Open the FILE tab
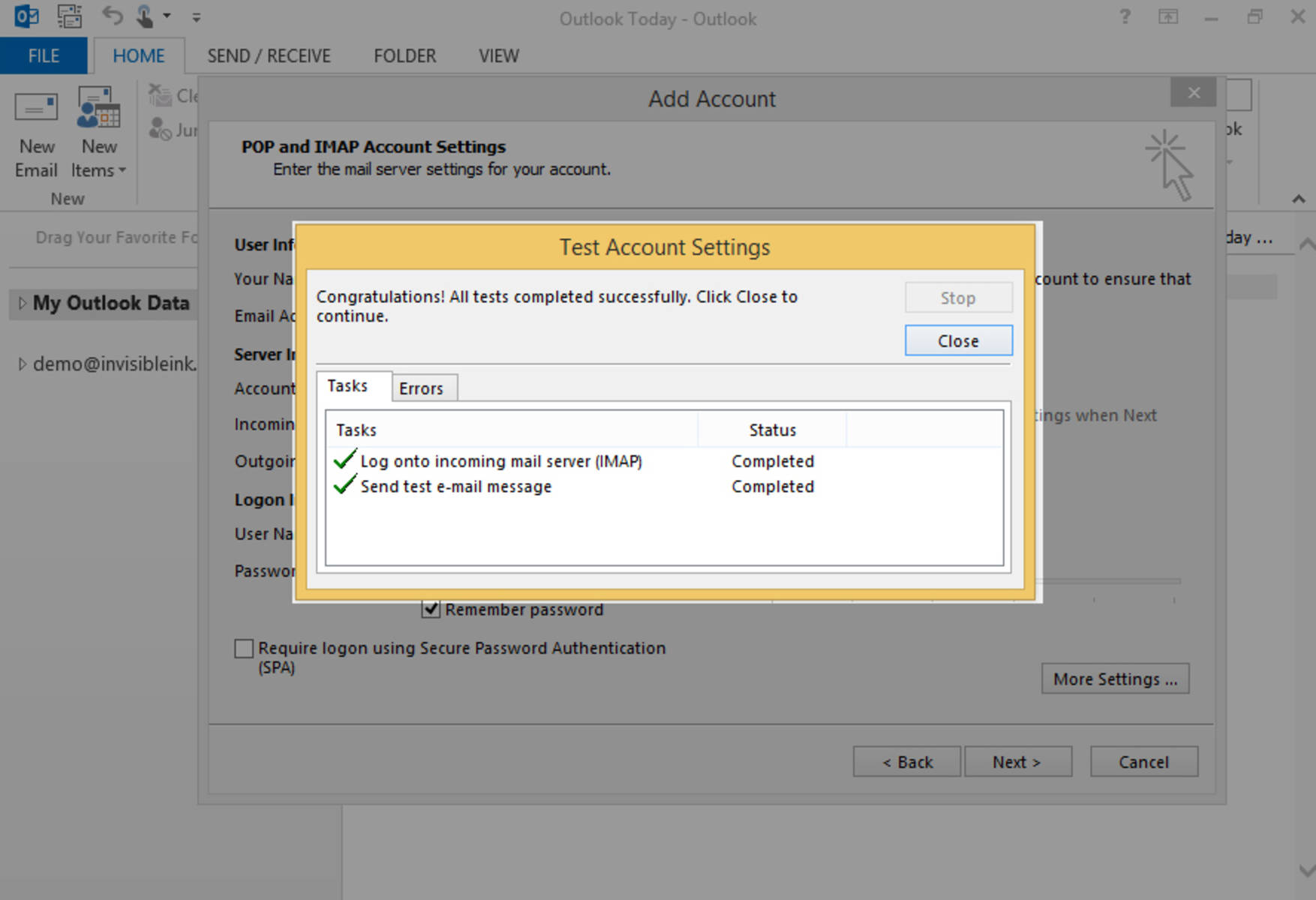Image resolution: width=1316 pixels, height=900 pixels. 44,56
